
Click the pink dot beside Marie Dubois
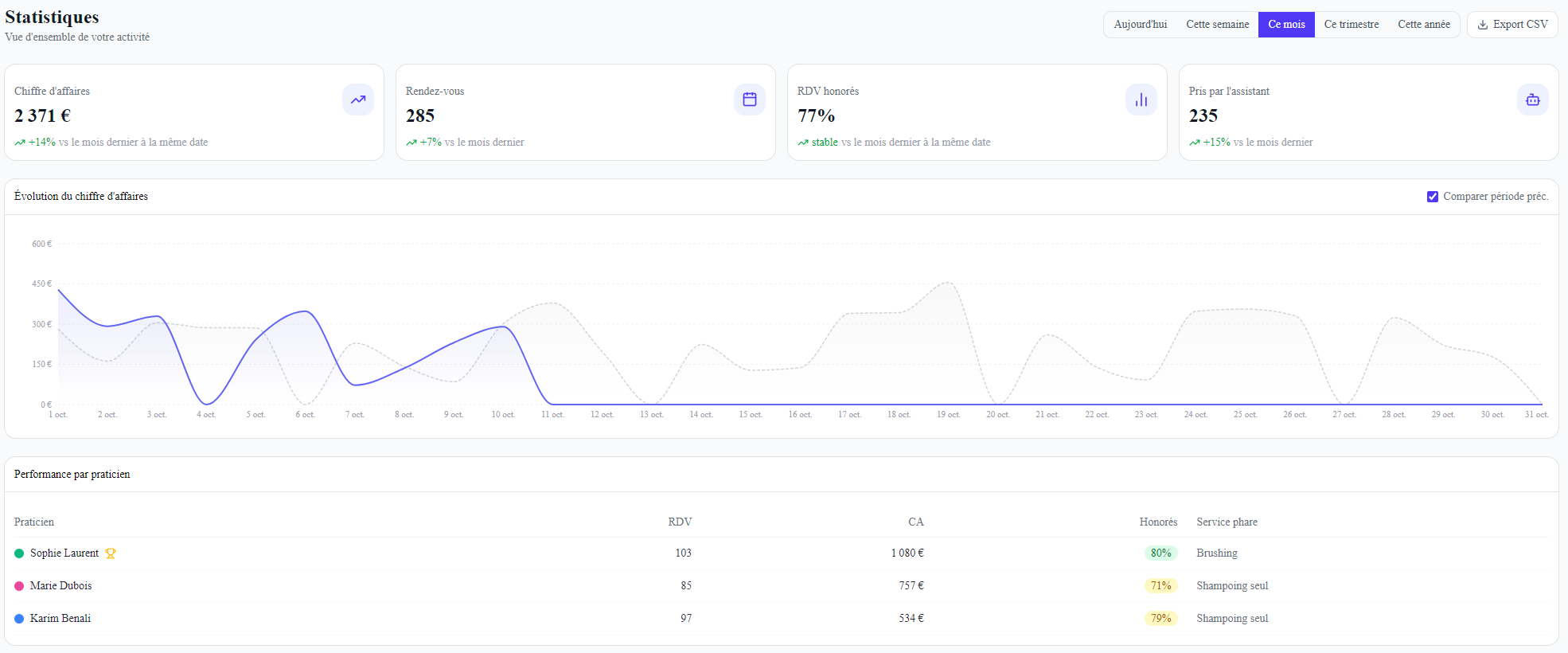click(19, 586)
